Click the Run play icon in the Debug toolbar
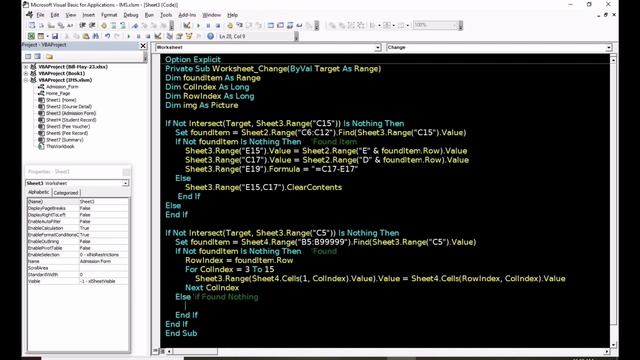The width and height of the screenshot is (640, 360). 199,25
